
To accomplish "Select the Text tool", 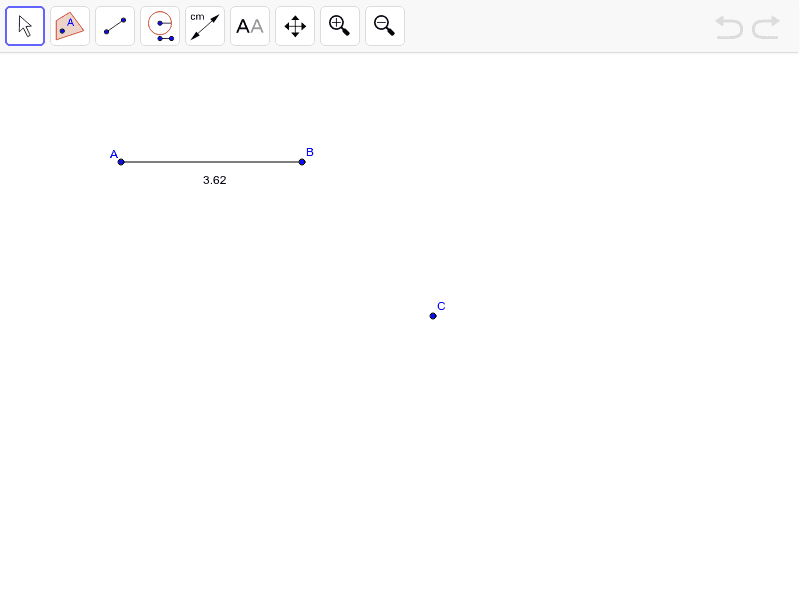I will click(249, 26).
